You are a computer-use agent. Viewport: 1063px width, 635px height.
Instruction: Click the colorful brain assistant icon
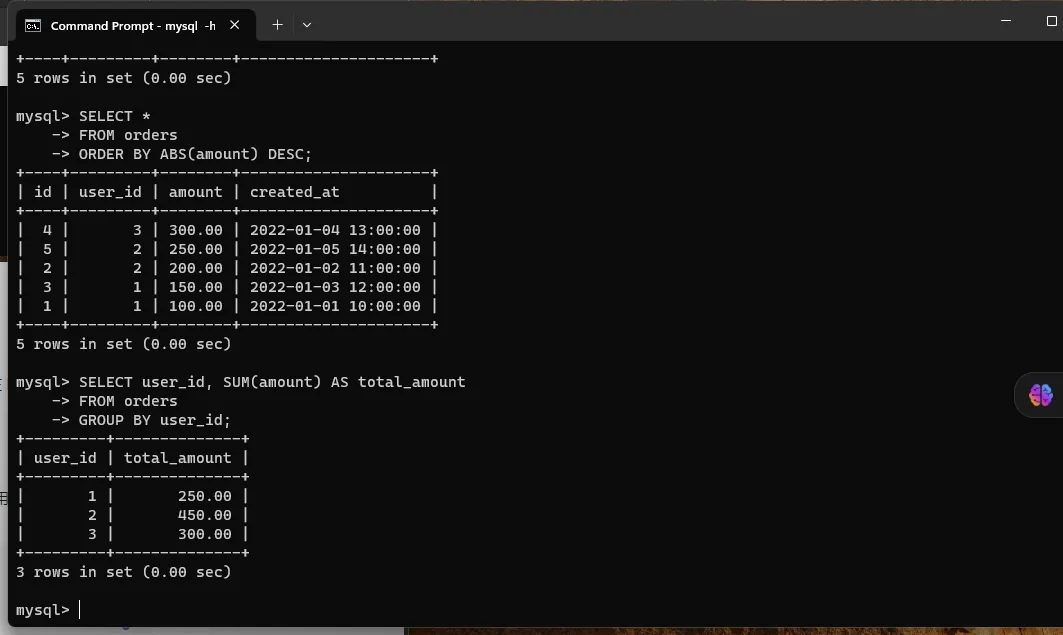1040,395
